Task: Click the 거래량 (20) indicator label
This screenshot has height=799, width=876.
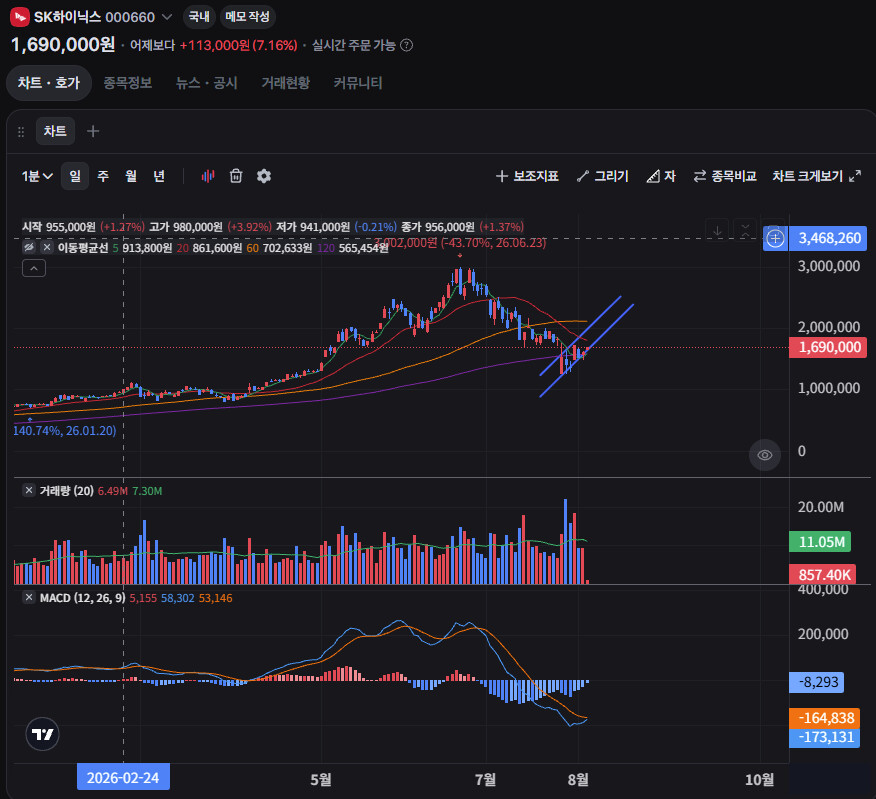Action: point(66,491)
